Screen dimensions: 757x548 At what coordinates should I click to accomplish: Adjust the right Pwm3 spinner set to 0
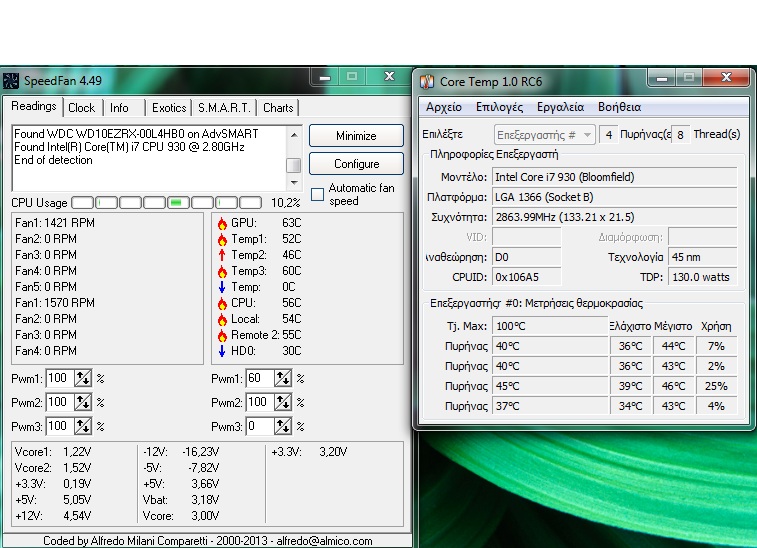(283, 426)
